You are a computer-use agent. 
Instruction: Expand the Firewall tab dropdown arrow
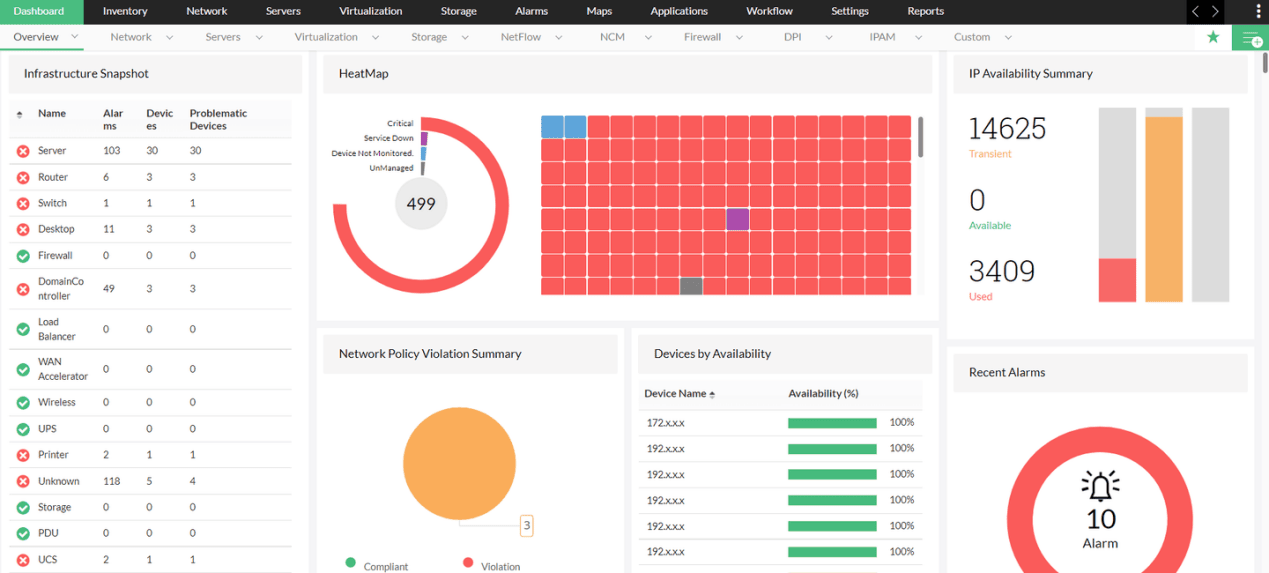click(739, 37)
